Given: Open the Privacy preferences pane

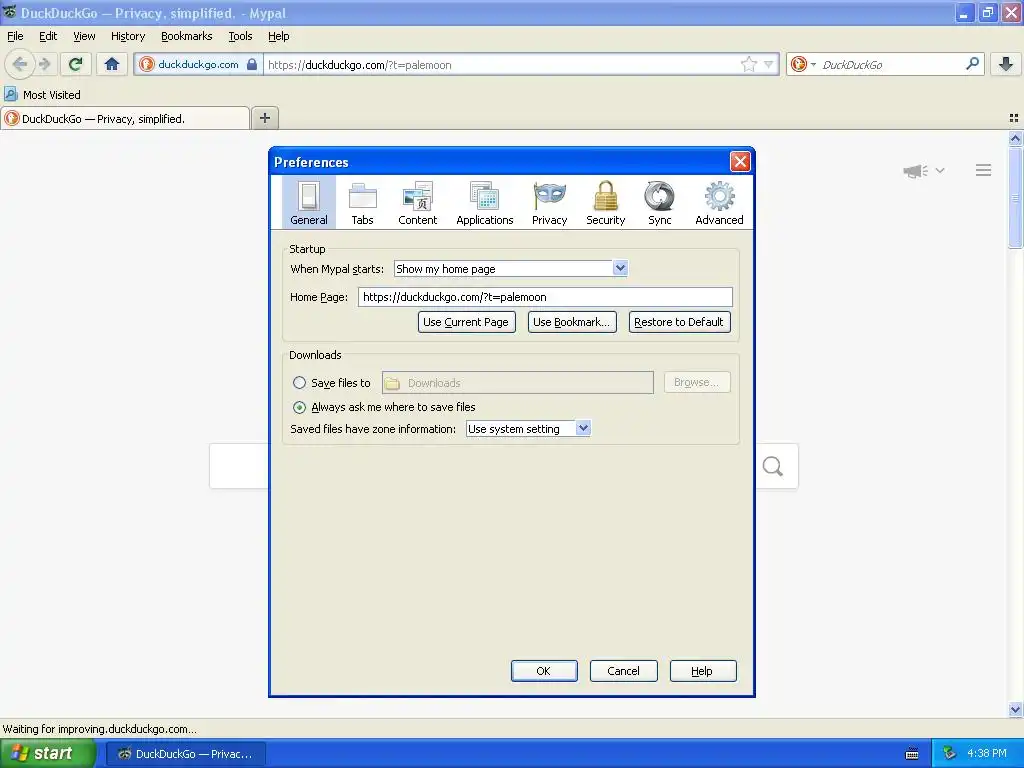Looking at the screenshot, I should click(549, 202).
